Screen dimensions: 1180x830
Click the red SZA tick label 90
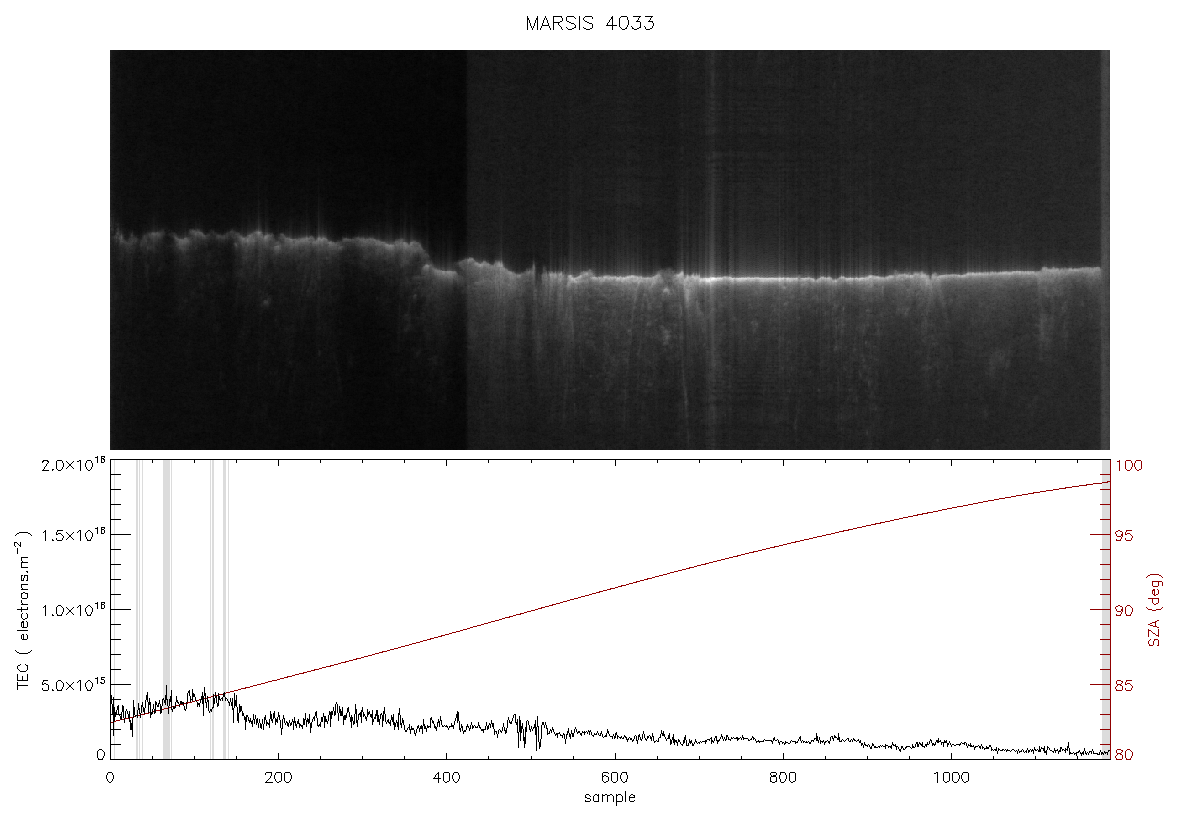pyautogui.click(x=1124, y=610)
